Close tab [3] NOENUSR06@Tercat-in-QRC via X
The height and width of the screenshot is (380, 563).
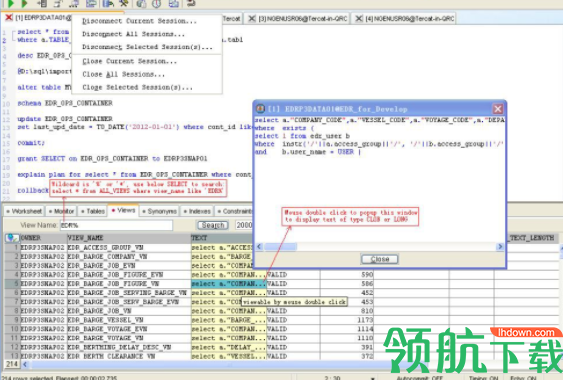pos(252,18)
